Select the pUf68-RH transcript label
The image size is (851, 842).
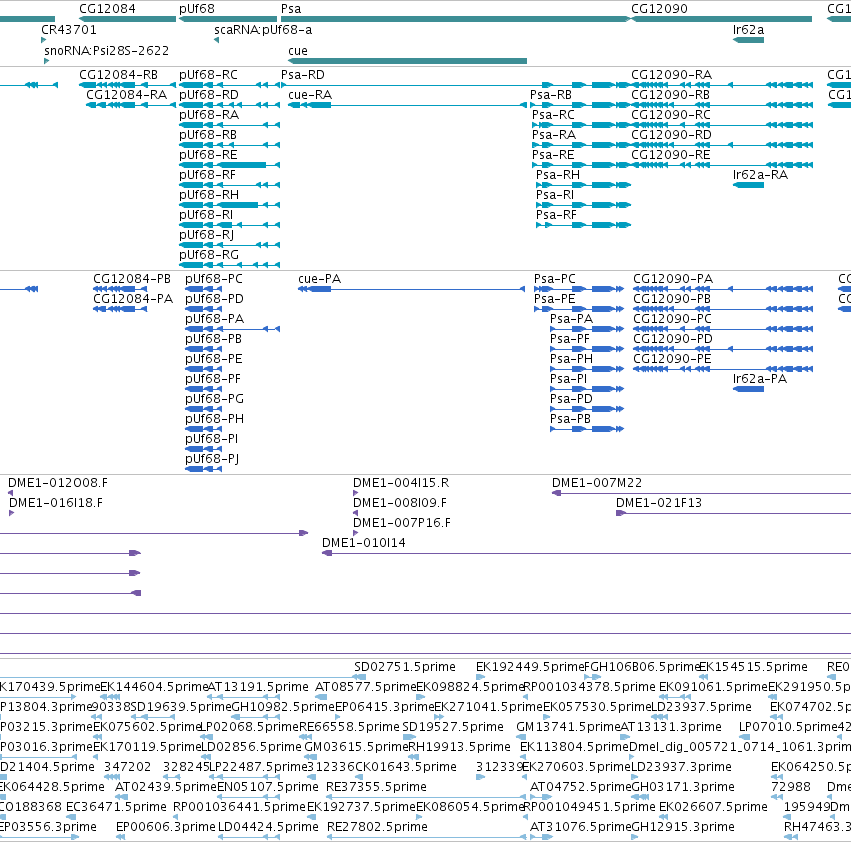pyautogui.click(x=209, y=194)
